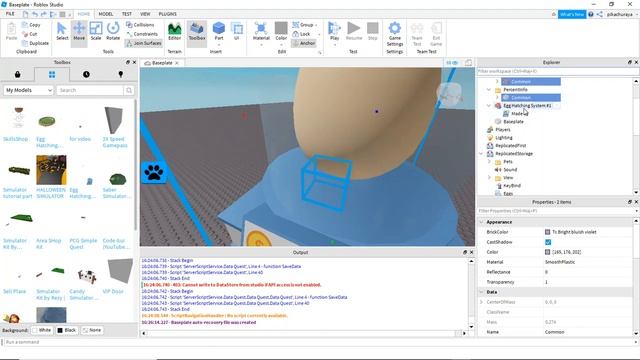Select Lighting in Explorer
Viewport: 640px width, 360px height.
pos(504,138)
